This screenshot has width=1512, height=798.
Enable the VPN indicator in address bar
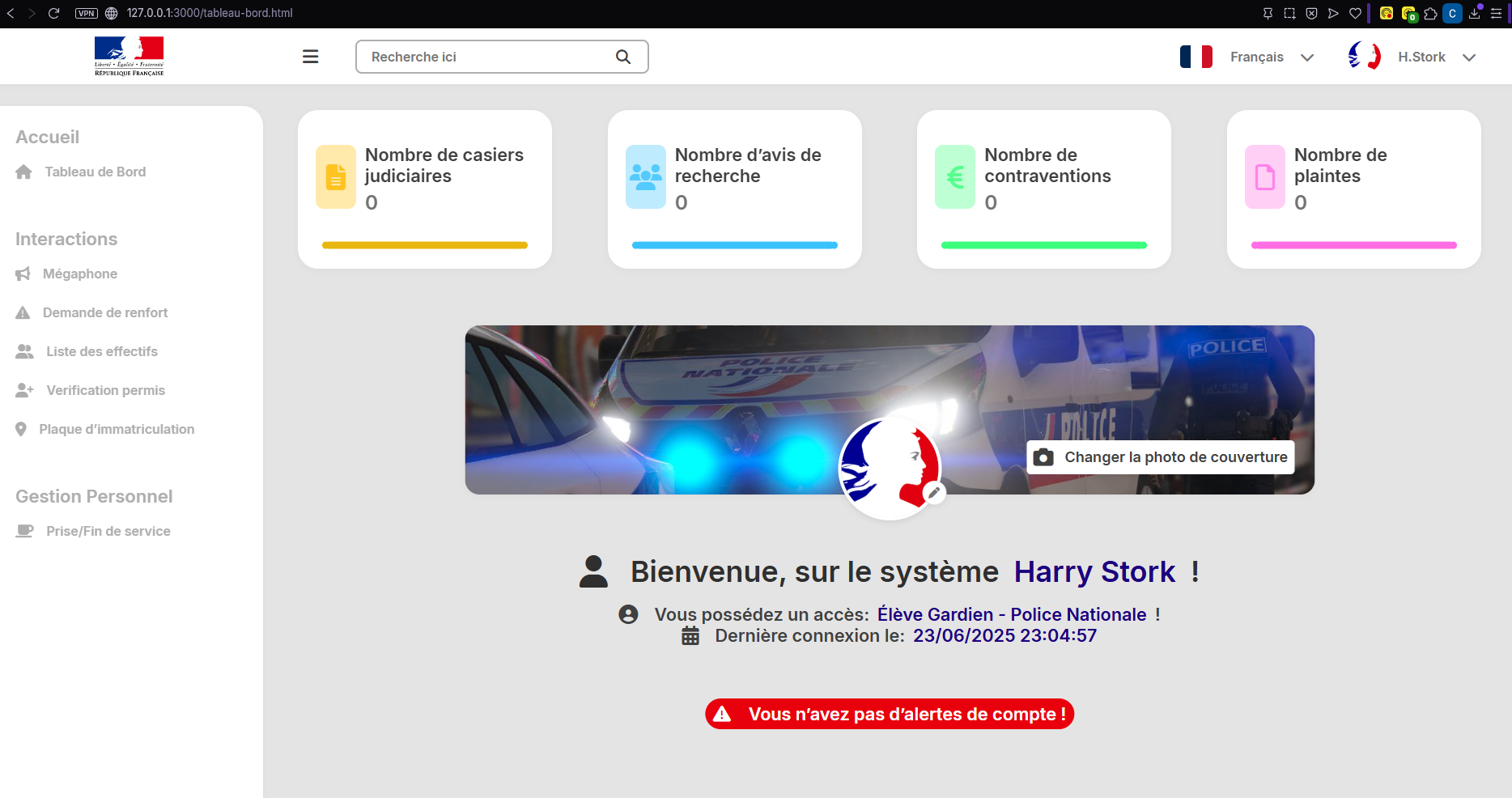coord(85,13)
